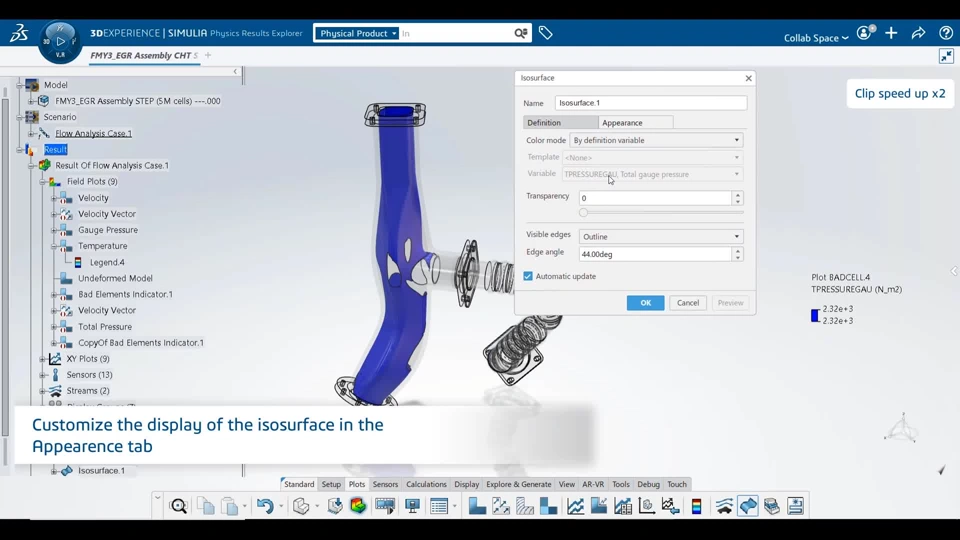Click the Transparency slider handle
The image size is (960, 540).
(x=583, y=212)
